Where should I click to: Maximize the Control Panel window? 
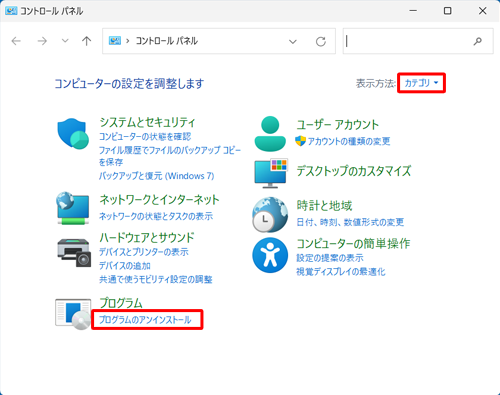click(x=448, y=11)
